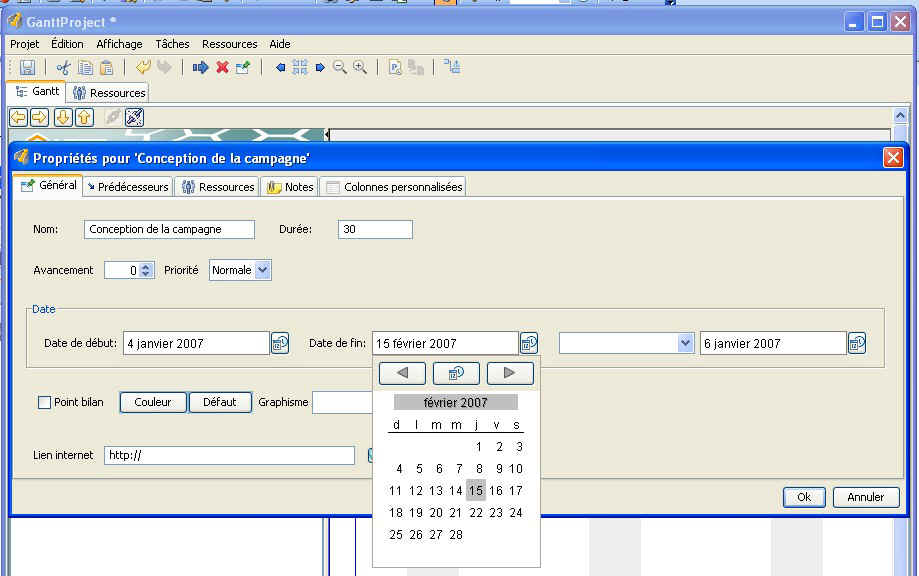The image size is (919, 576).
Task: Open task properties toolbar icon
Action: pos(243,67)
